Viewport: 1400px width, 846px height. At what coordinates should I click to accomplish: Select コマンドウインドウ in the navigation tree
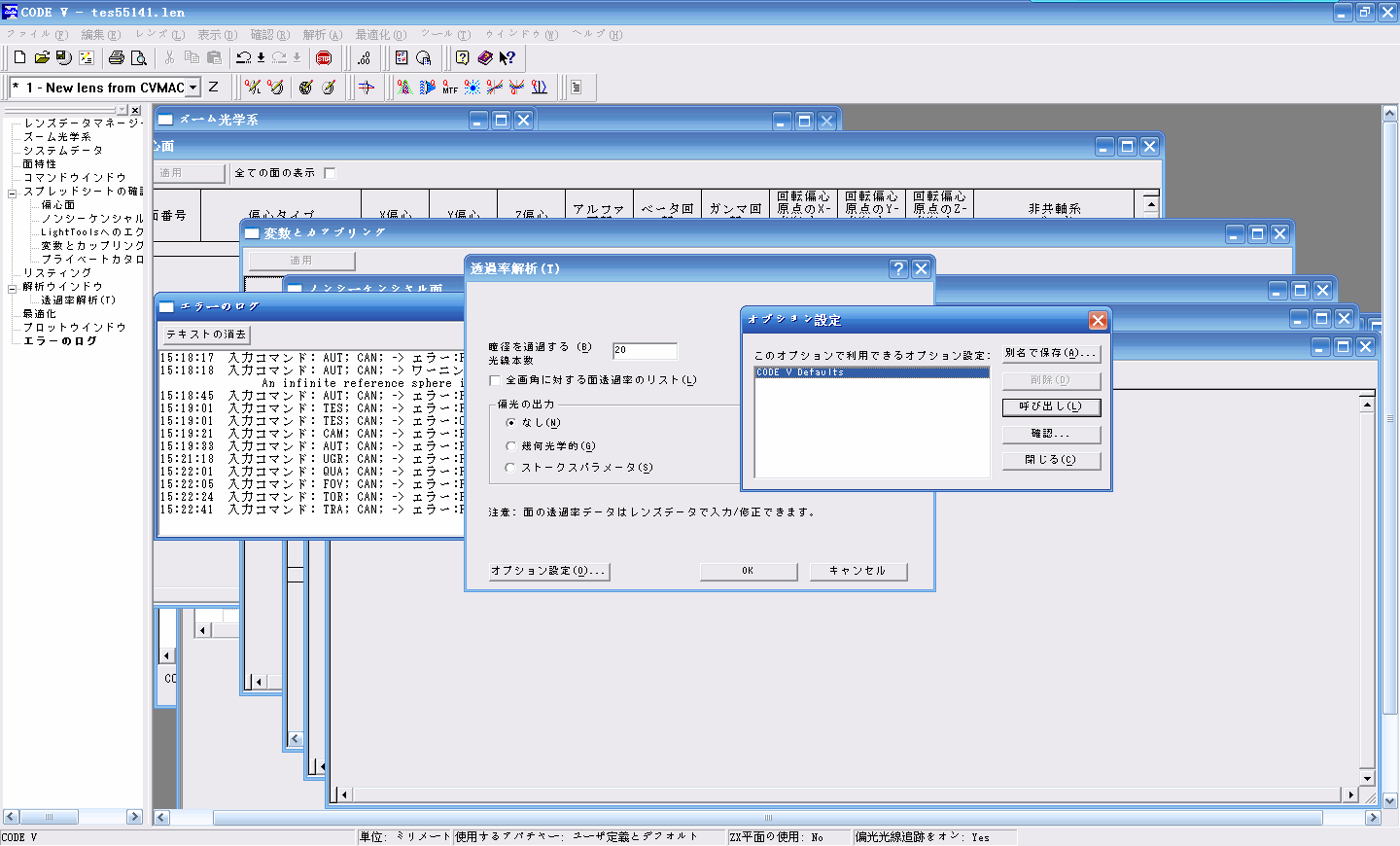[x=75, y=178]
